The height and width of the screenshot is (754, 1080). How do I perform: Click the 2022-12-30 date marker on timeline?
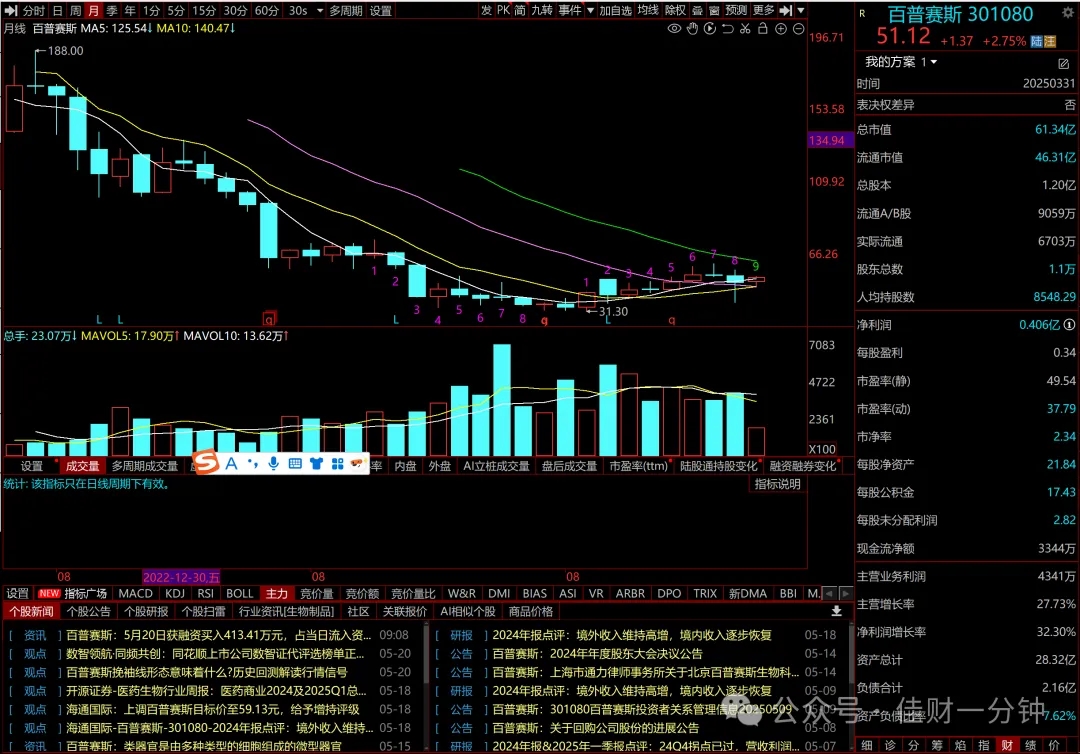point(181,577)
